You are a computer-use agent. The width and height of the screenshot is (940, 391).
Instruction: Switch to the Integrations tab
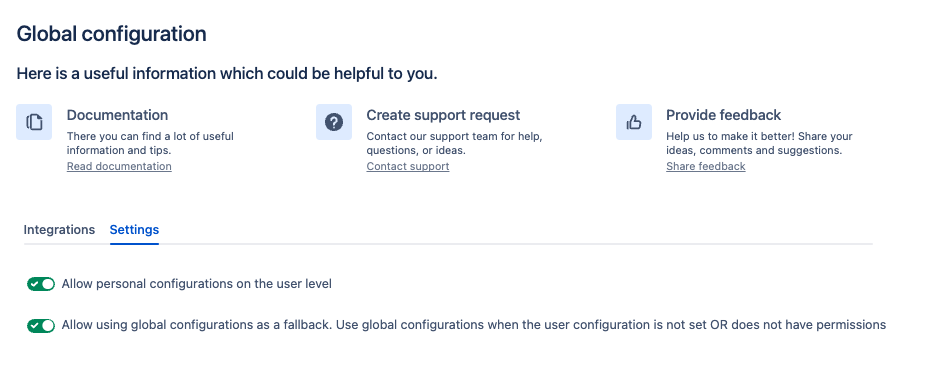coord(59,230)
